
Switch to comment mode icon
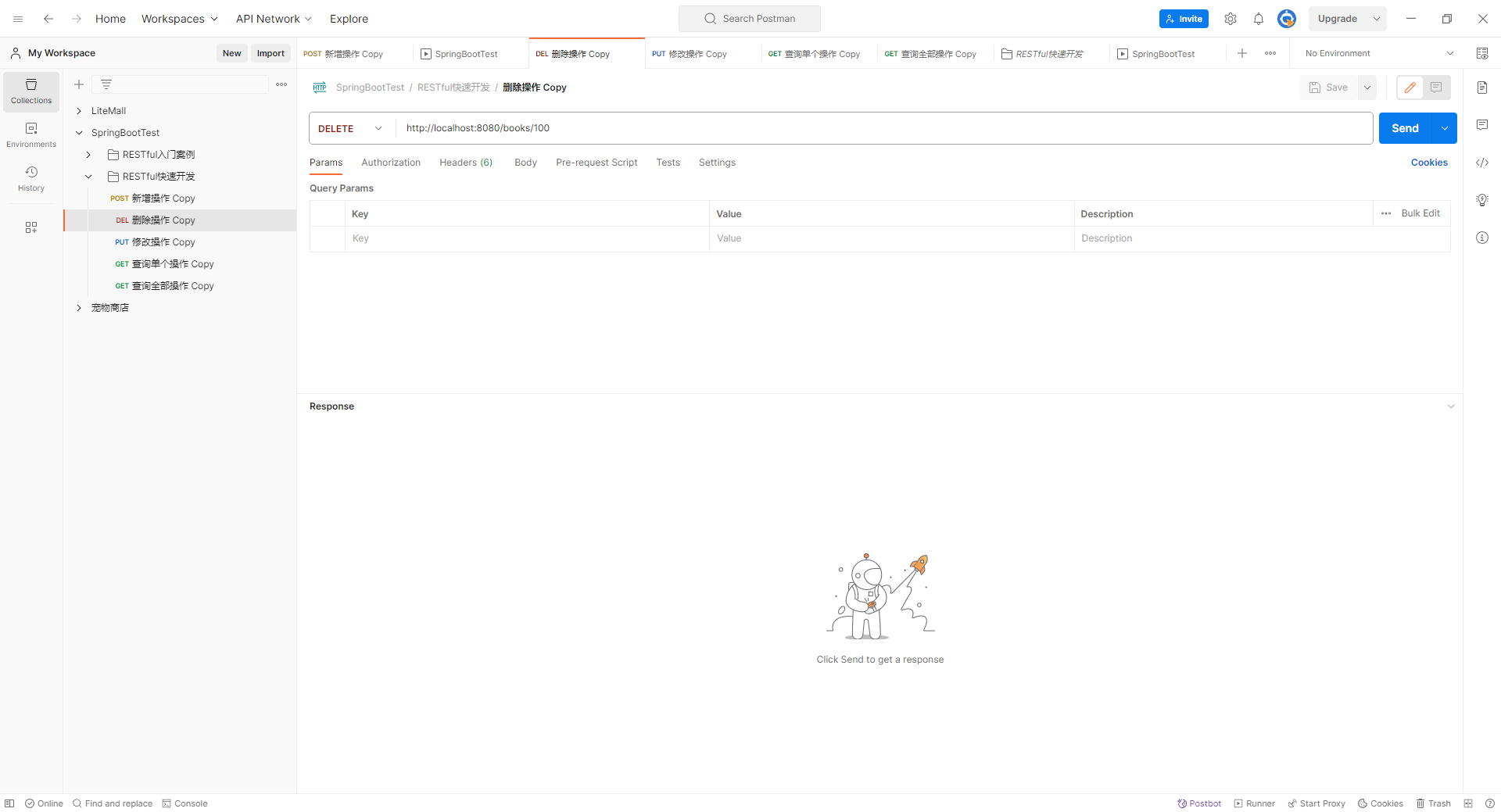click(1437, 88)
